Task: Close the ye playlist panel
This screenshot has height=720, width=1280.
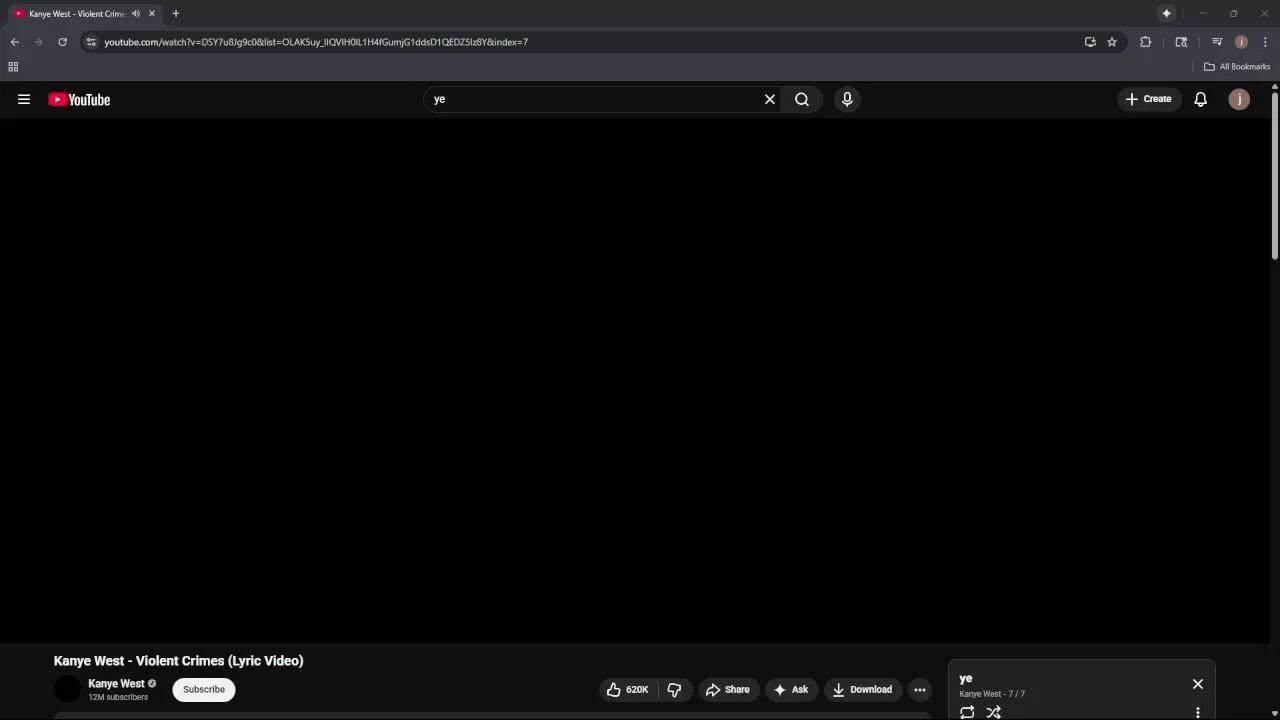Action: tap(1198, 684)
